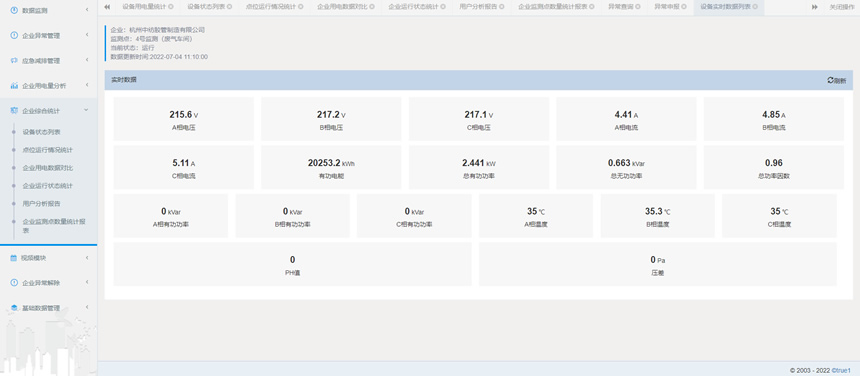Click the 企业用电量分析 chart icon
The width and height of the screenshot is (860, 376).
point(14,86)
